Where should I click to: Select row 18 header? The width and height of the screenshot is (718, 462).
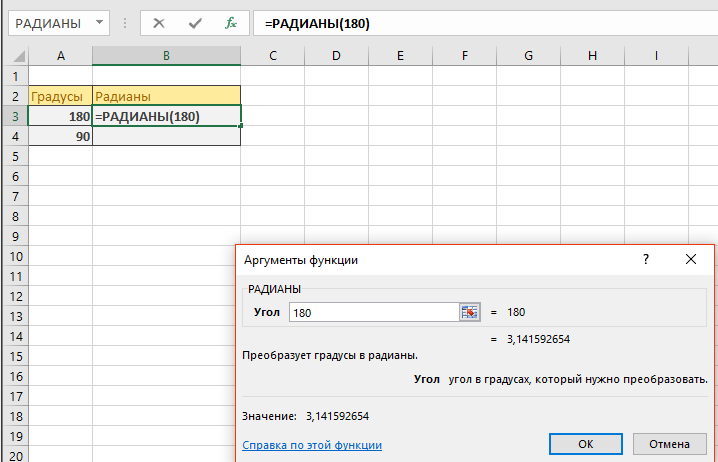tap(16, 416)
